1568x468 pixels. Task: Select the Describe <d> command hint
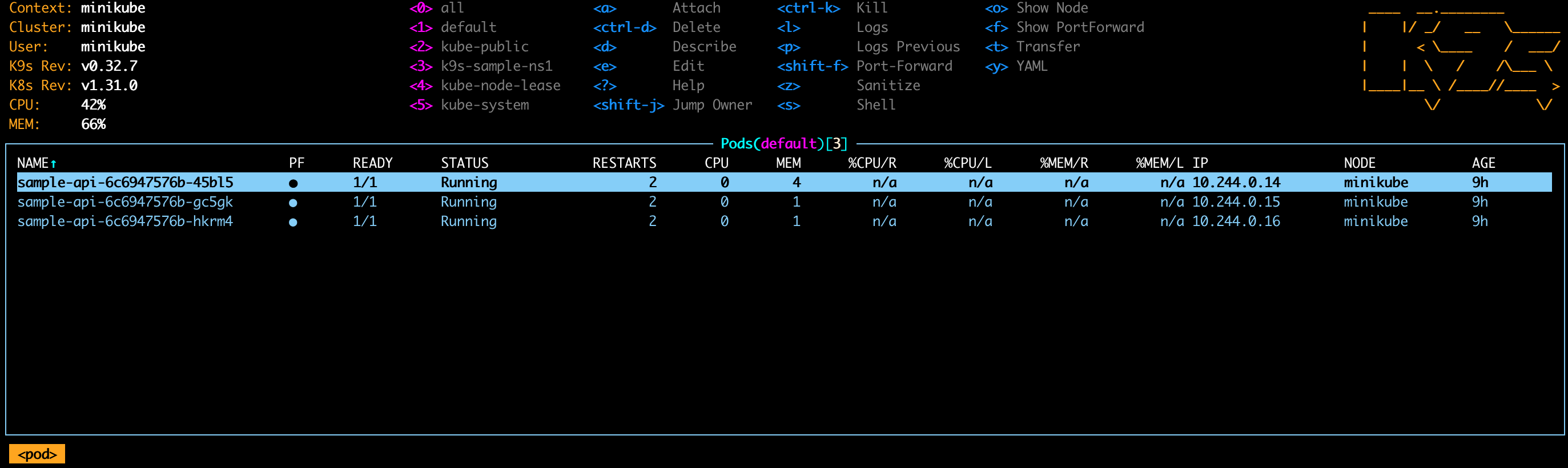coord(665,47)
